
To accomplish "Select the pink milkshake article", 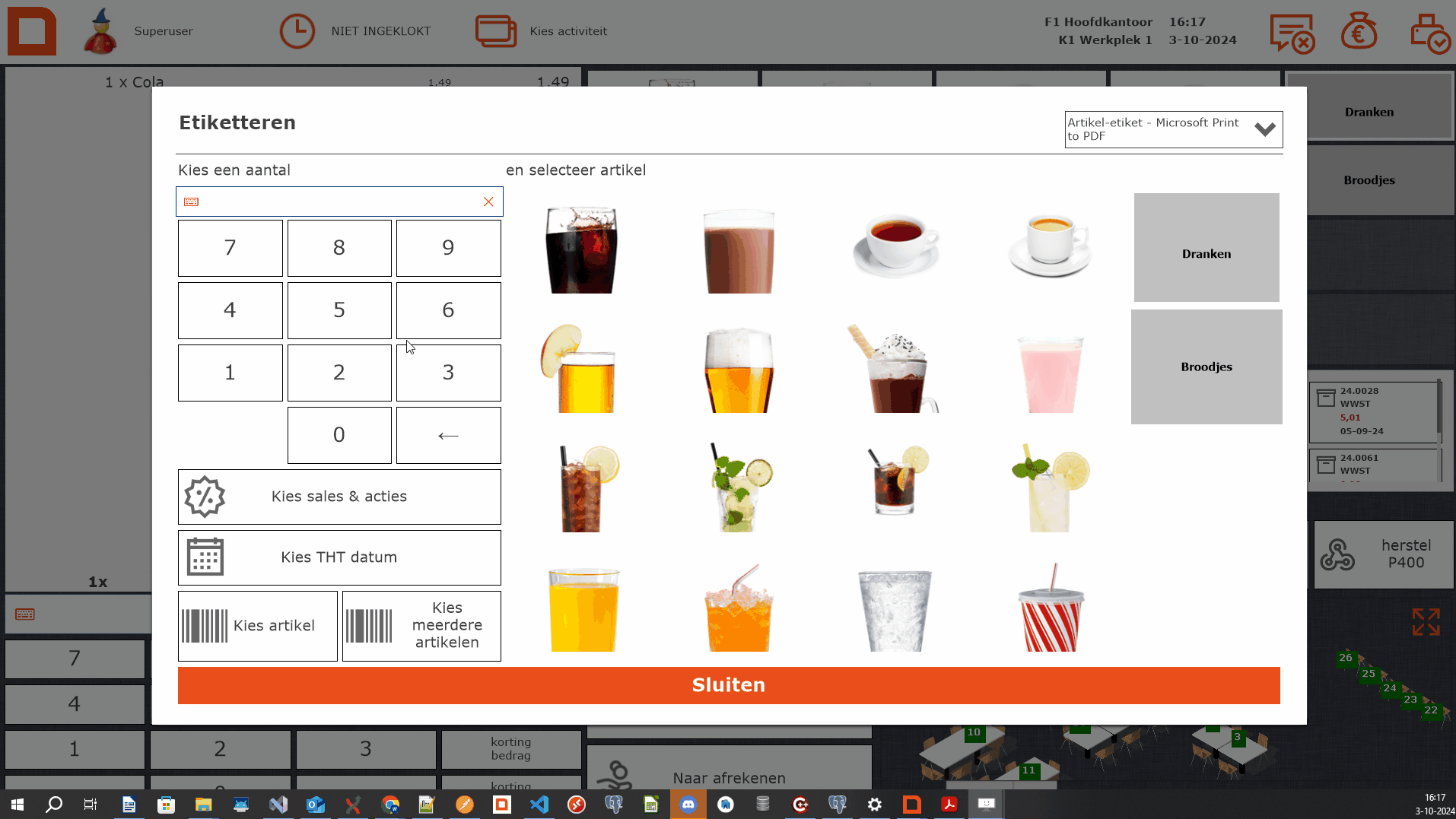I will [x=1051, y=373].
